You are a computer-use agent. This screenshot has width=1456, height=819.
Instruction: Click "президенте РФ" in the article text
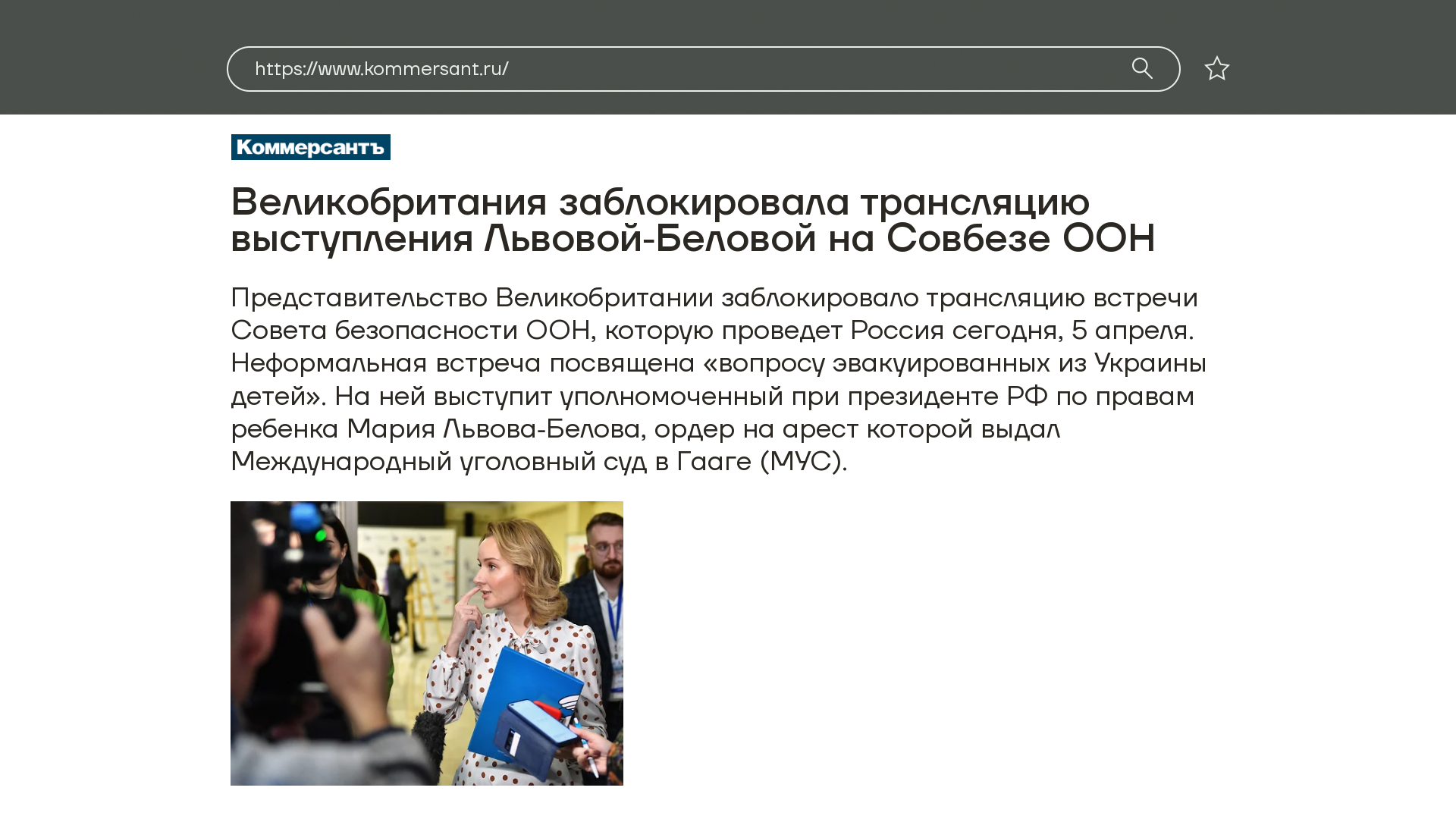coord(947,396)
